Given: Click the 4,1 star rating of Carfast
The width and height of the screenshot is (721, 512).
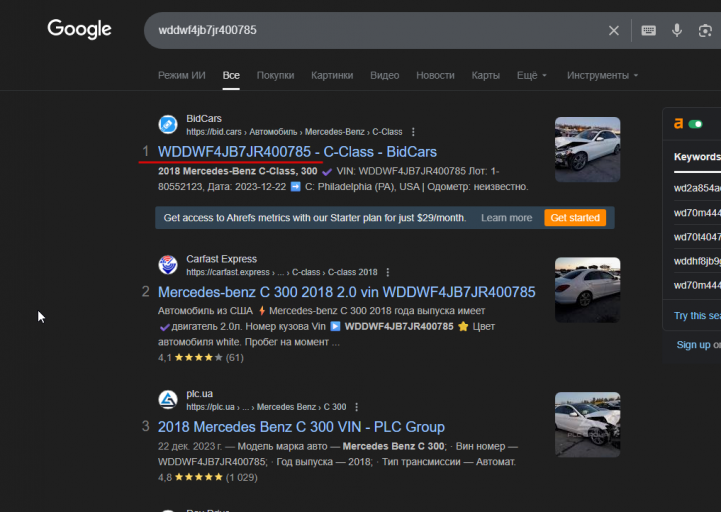Looking at the screenshot, I should pos(200,357).
